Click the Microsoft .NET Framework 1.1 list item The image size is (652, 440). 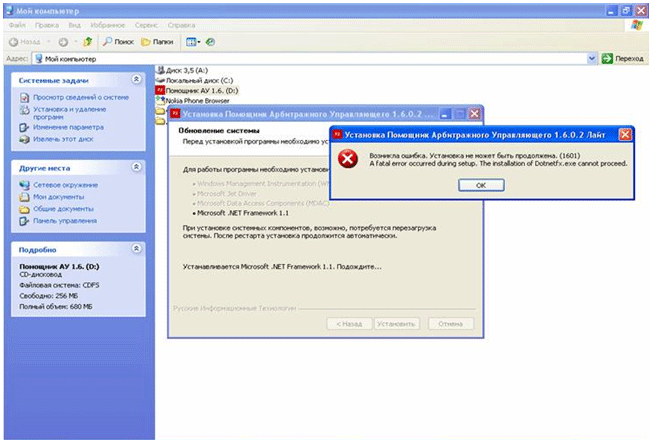coord(241,213)
